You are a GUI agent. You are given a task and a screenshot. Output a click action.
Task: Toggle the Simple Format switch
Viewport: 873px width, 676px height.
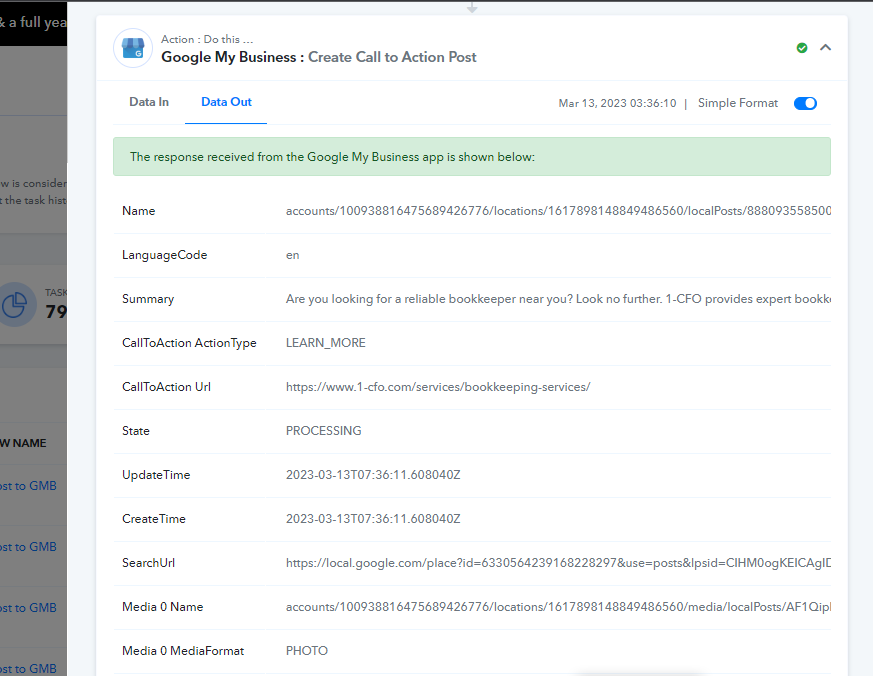[x=805, y=104]
